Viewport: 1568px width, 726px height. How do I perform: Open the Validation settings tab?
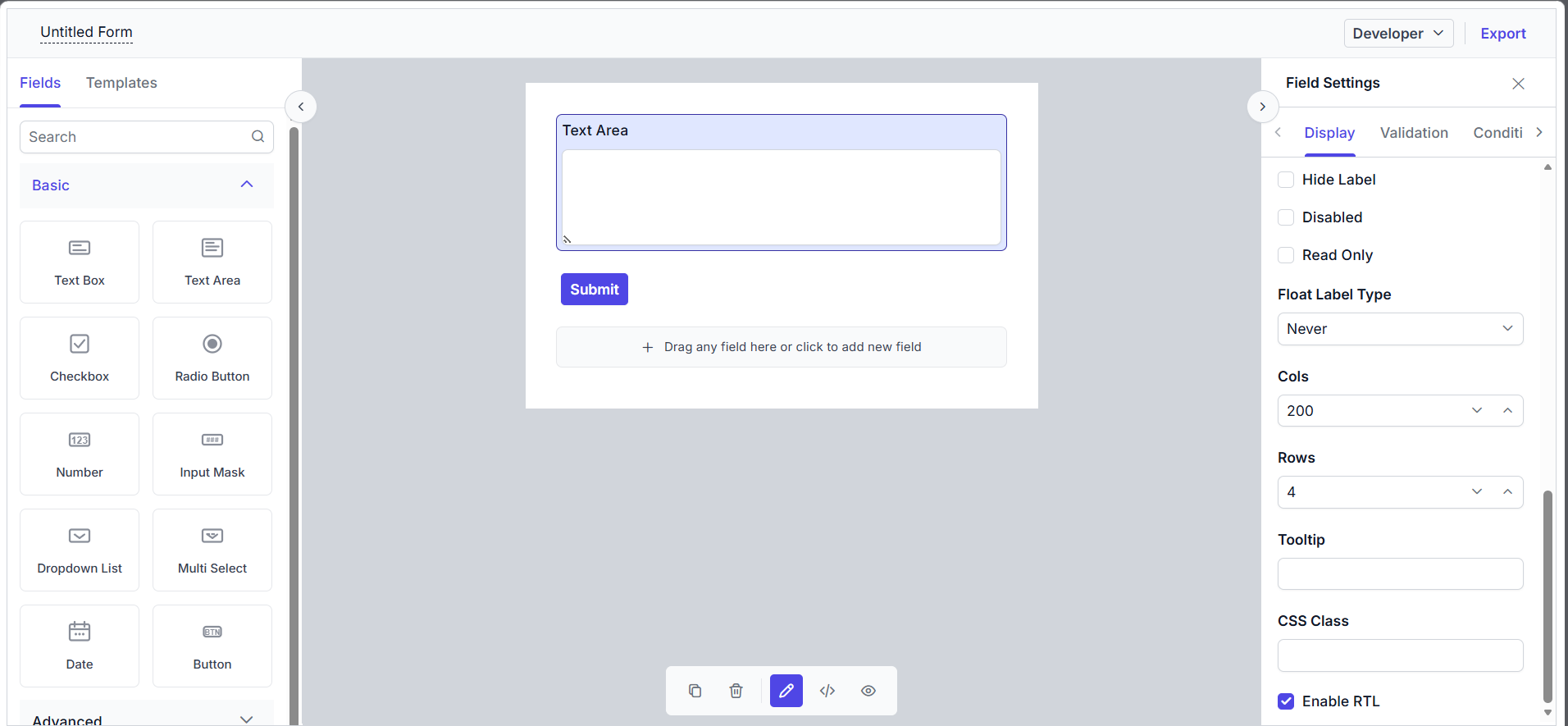coord(1414,133)
